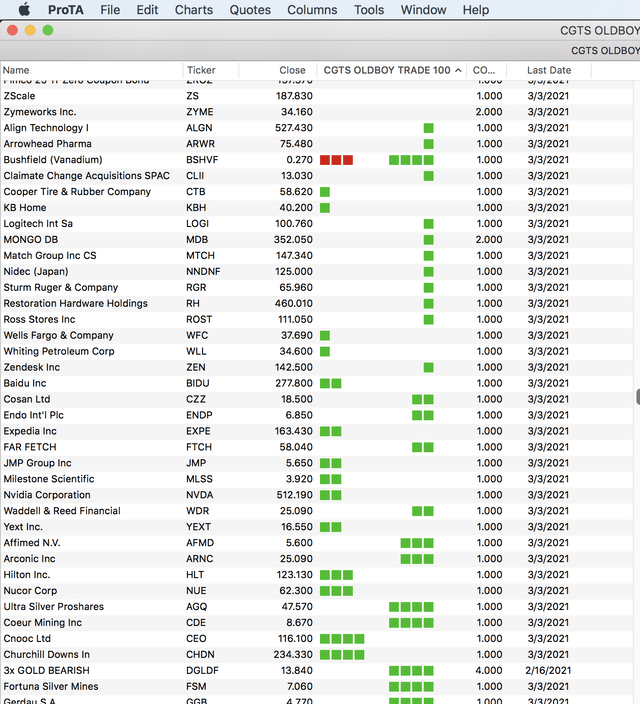Select Claimate Change Acquisitions SPAC row

point(317,176)
